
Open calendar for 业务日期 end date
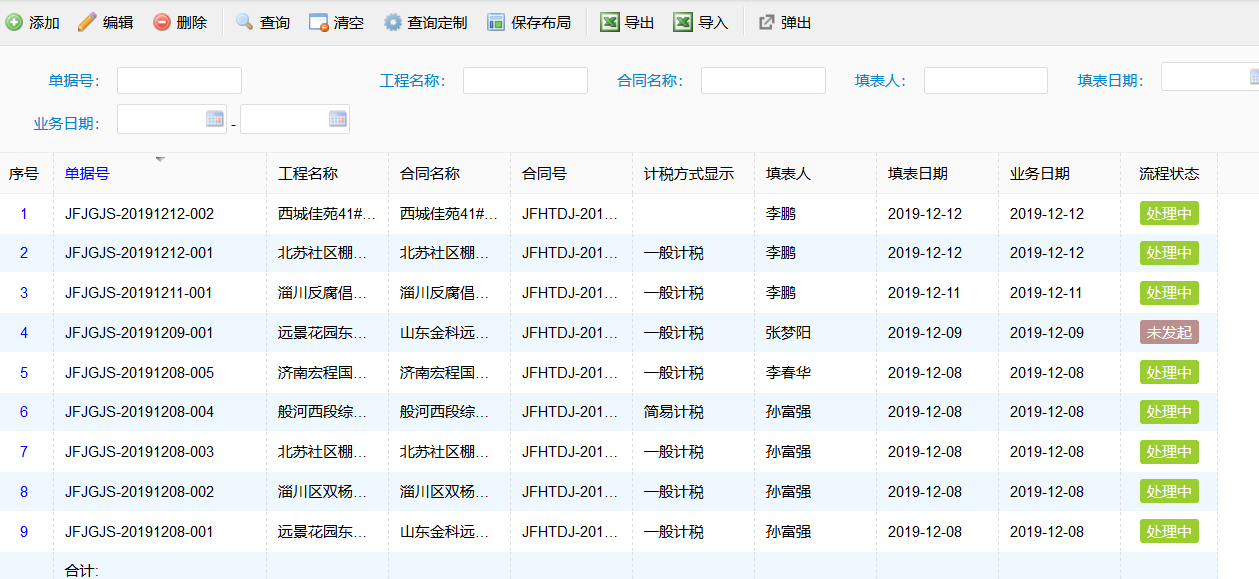coord(338,119)
